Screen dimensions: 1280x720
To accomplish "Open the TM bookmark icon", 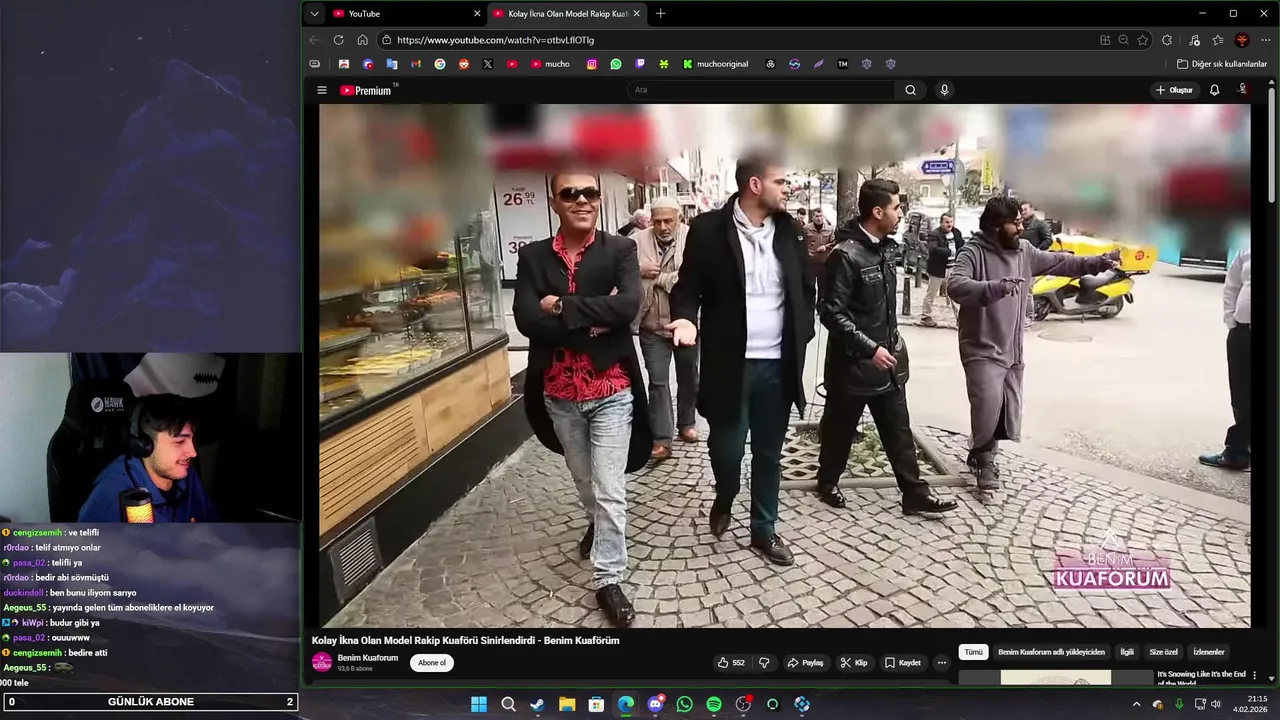I will coord(842,64).
